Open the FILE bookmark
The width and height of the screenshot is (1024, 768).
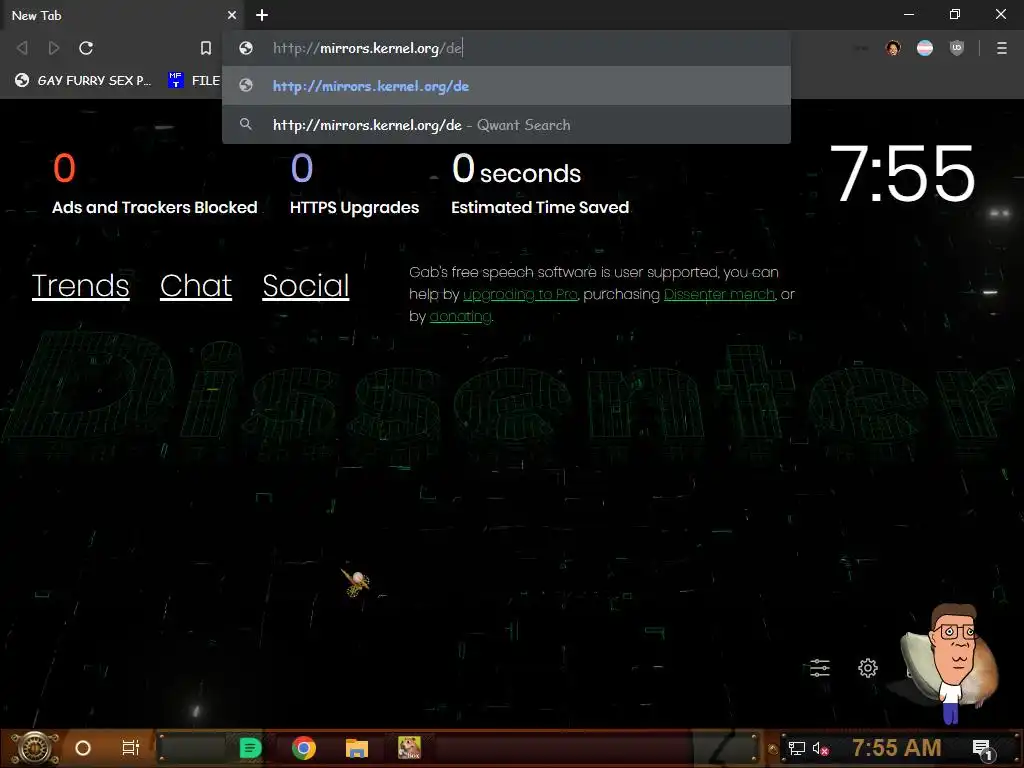pyautogui.click(x=195, y=80)
